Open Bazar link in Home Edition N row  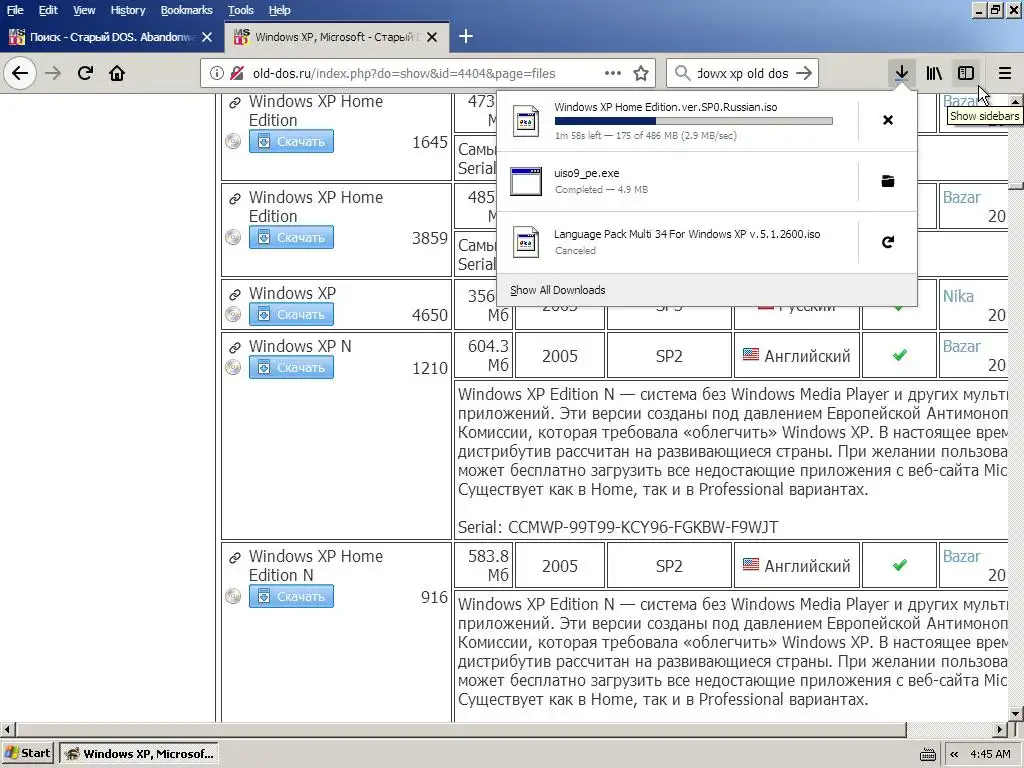click(961, 556)
